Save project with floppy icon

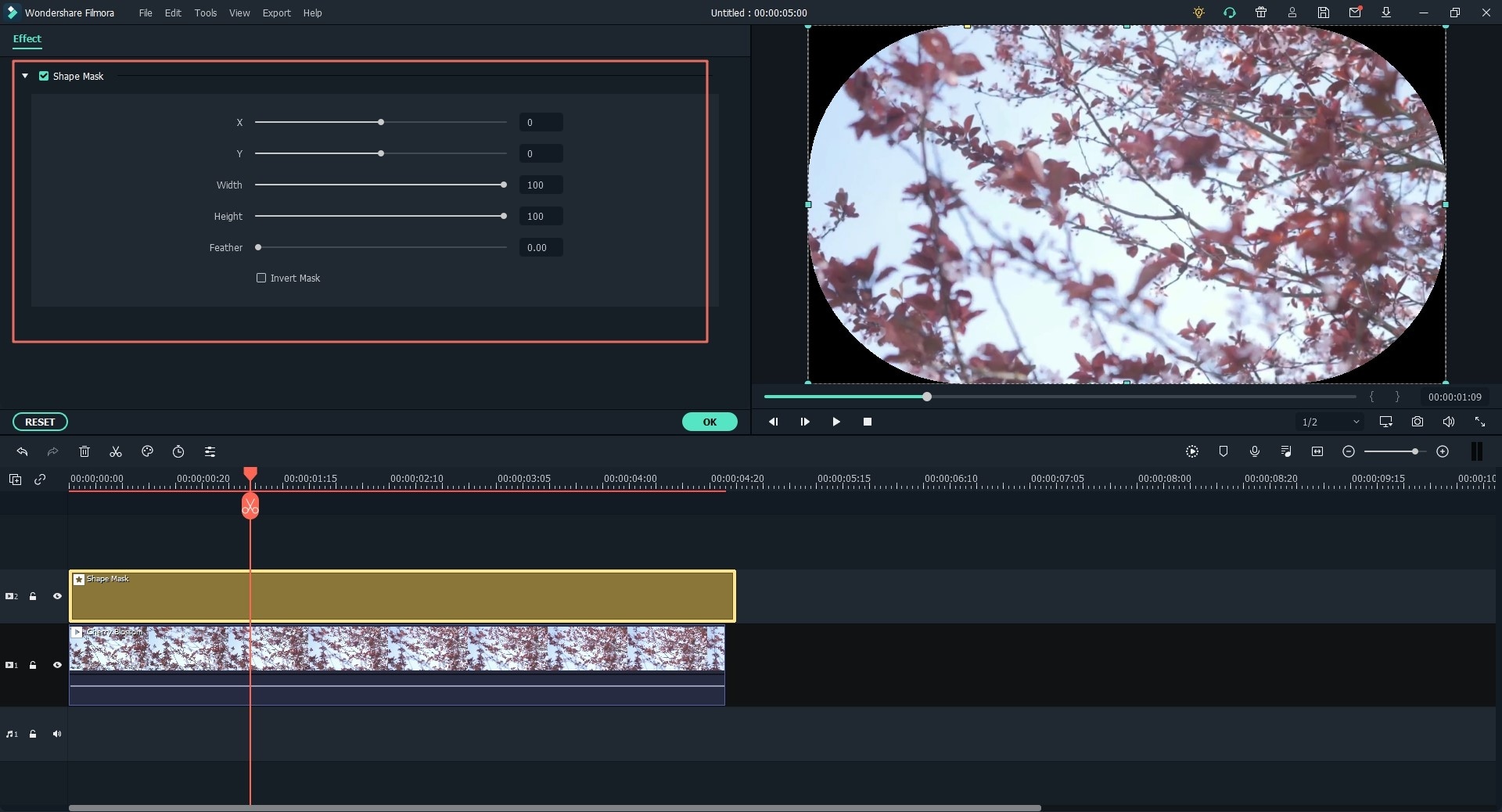pos(1324,13)
